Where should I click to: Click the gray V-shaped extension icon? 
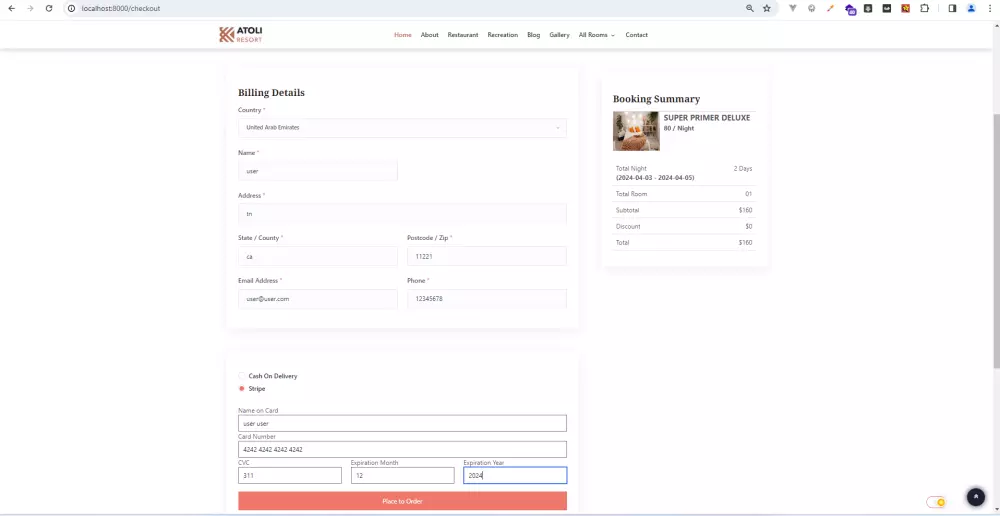click(x=793, y=8)
